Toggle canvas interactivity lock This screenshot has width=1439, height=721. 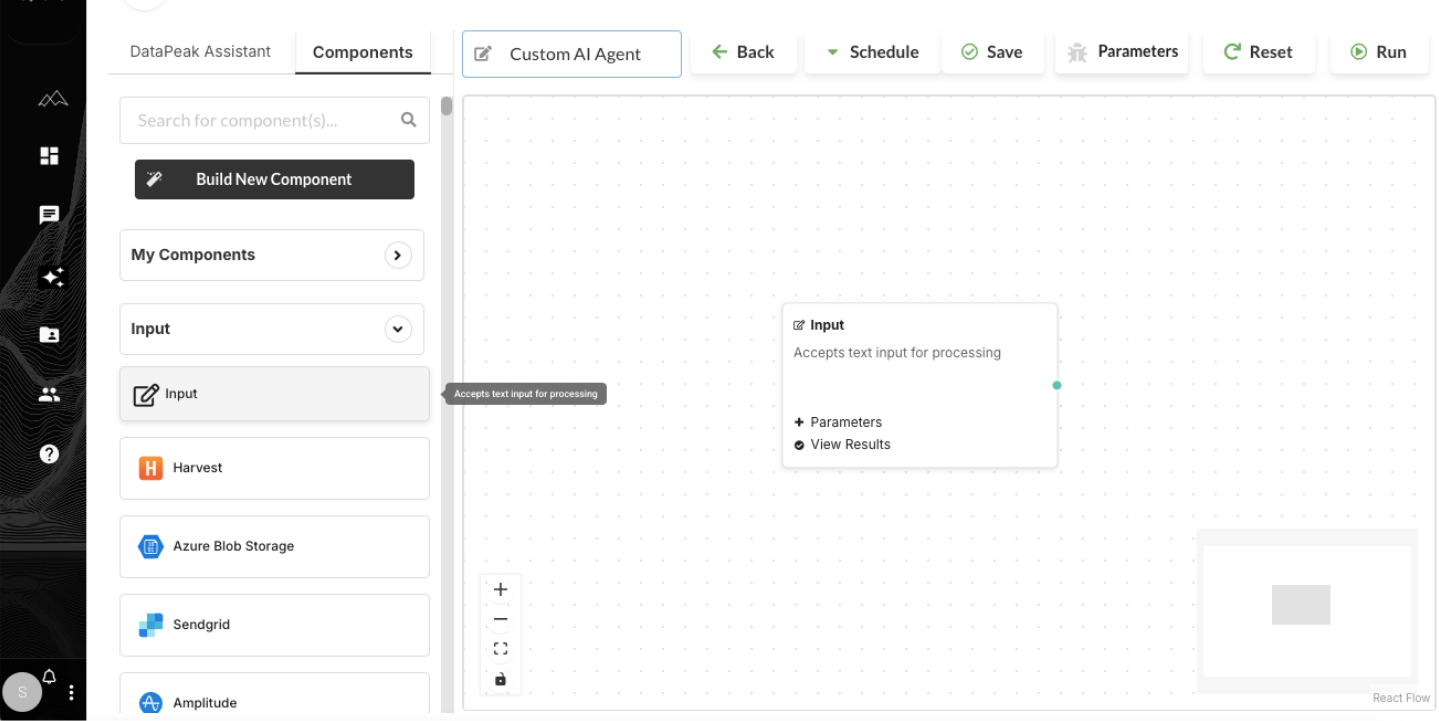click(x=501, y=679)
